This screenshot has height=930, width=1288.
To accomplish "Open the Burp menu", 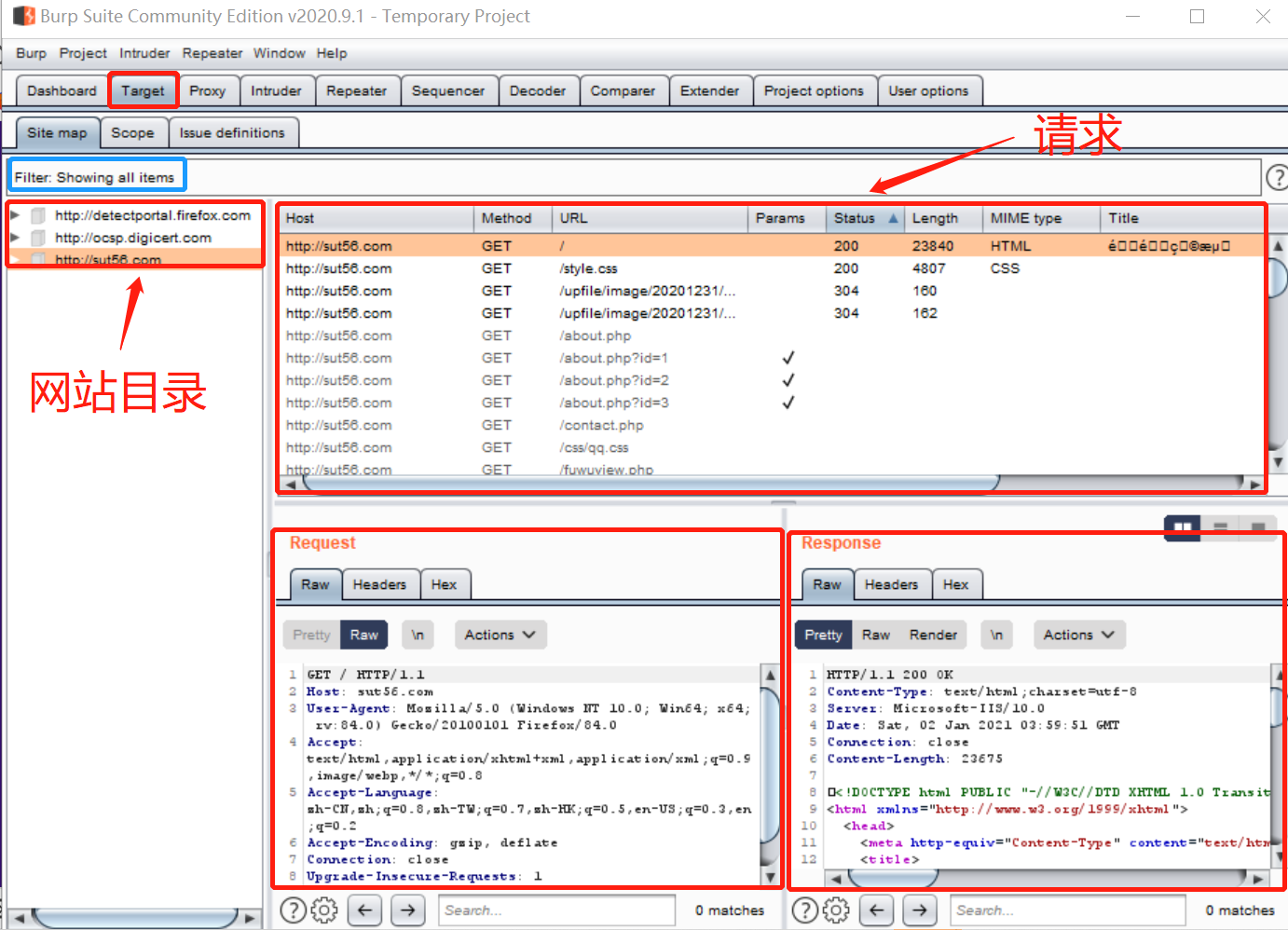I will pyautogui.click(x=31, y=53).
